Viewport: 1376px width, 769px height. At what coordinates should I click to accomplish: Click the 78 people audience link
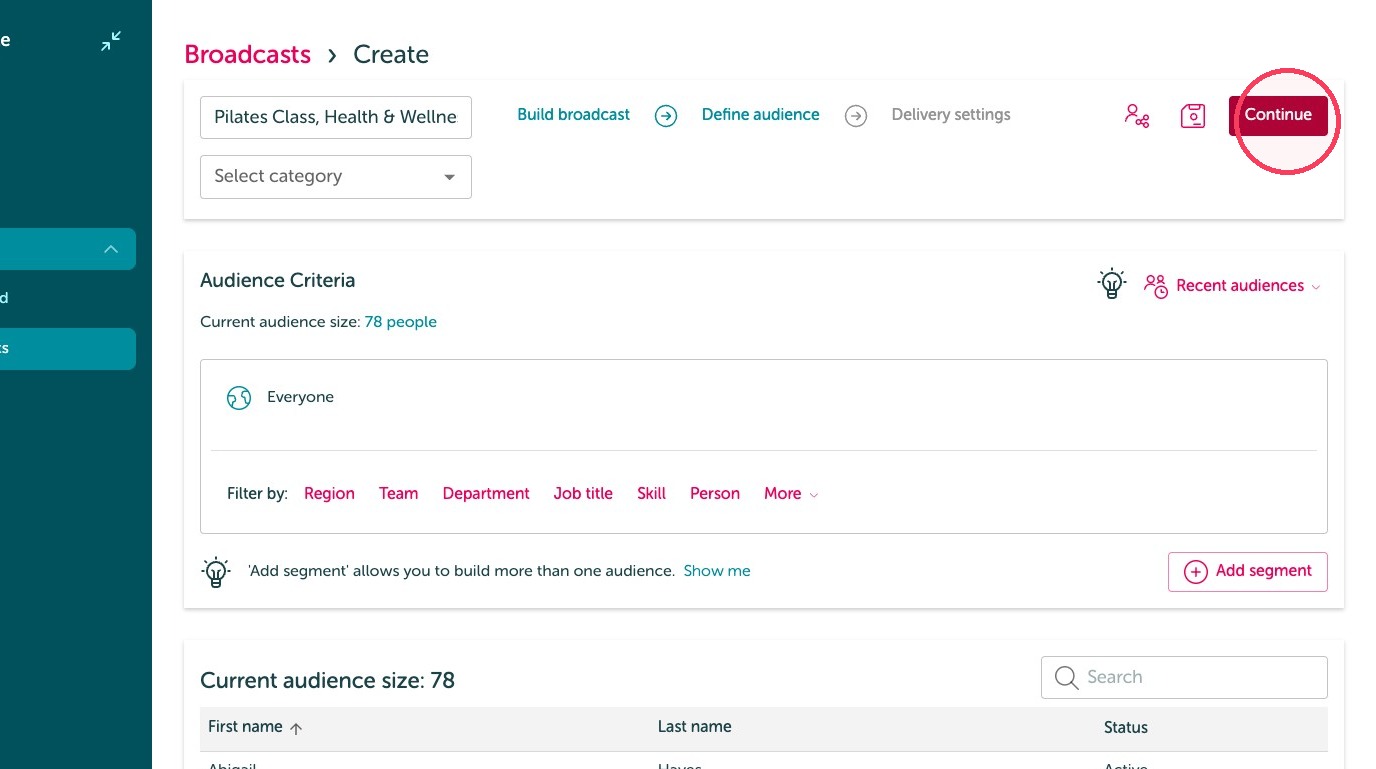coord(401,322)
